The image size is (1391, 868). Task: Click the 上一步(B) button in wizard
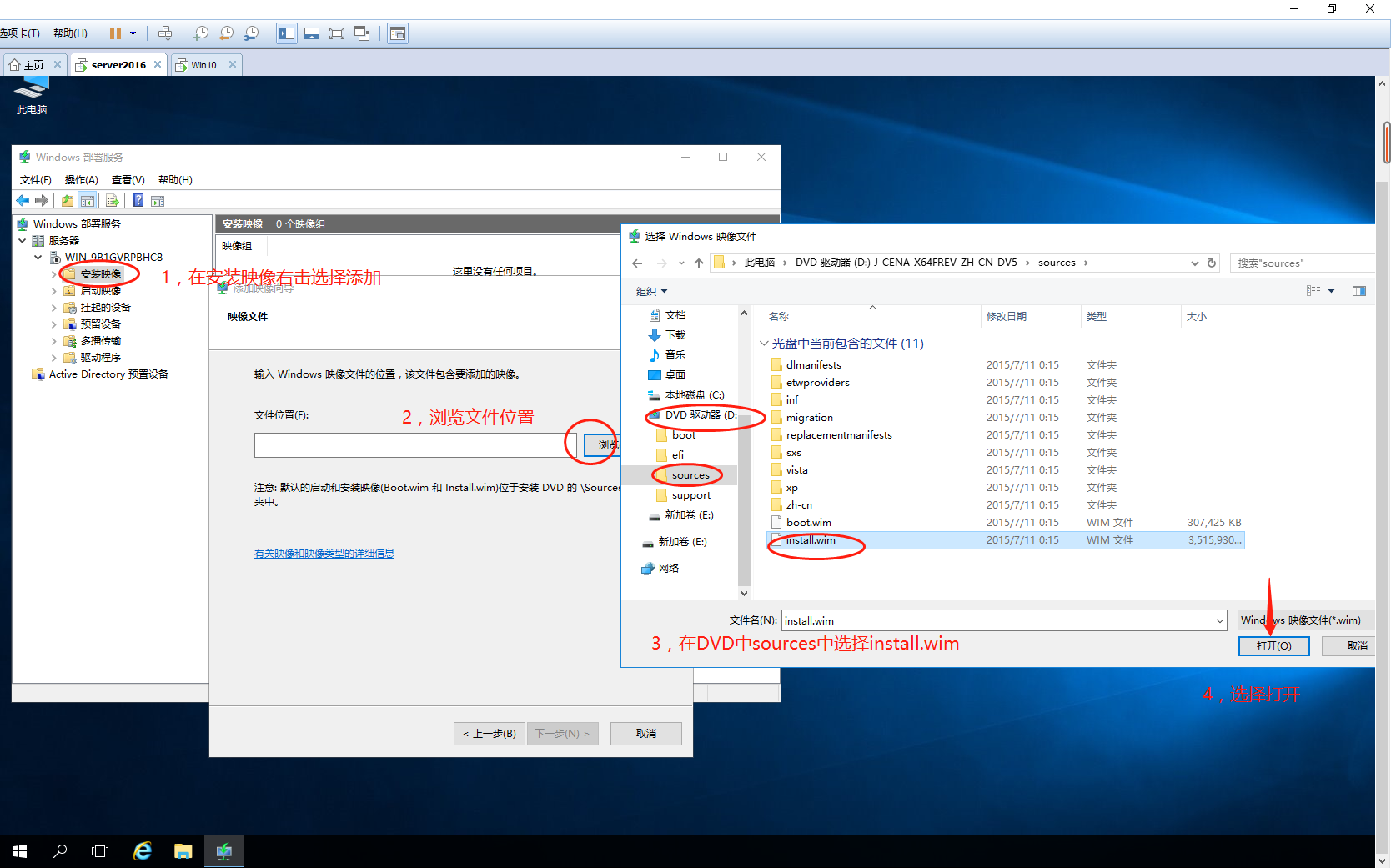[x=490, y=734]
